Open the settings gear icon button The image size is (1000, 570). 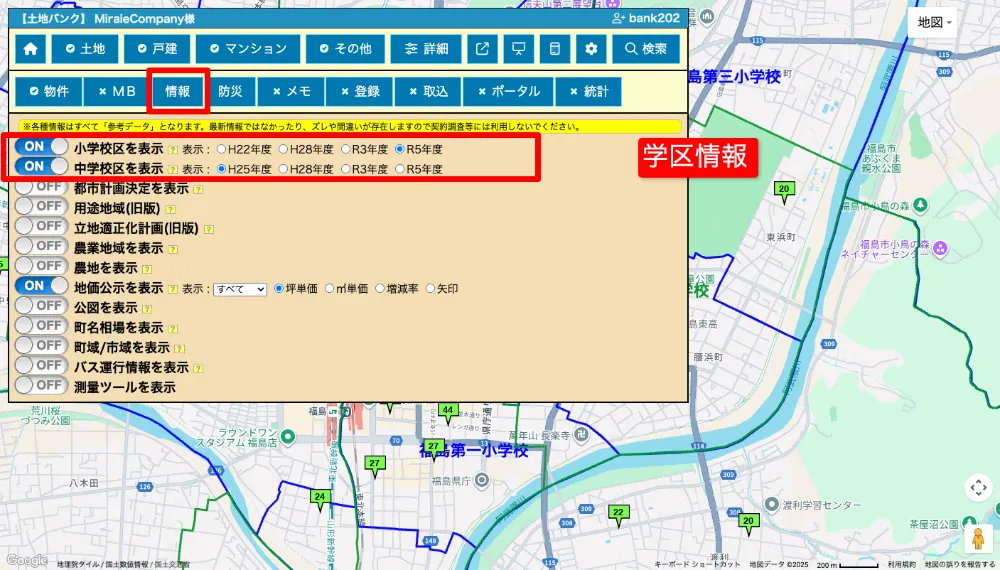pos(591,49)
